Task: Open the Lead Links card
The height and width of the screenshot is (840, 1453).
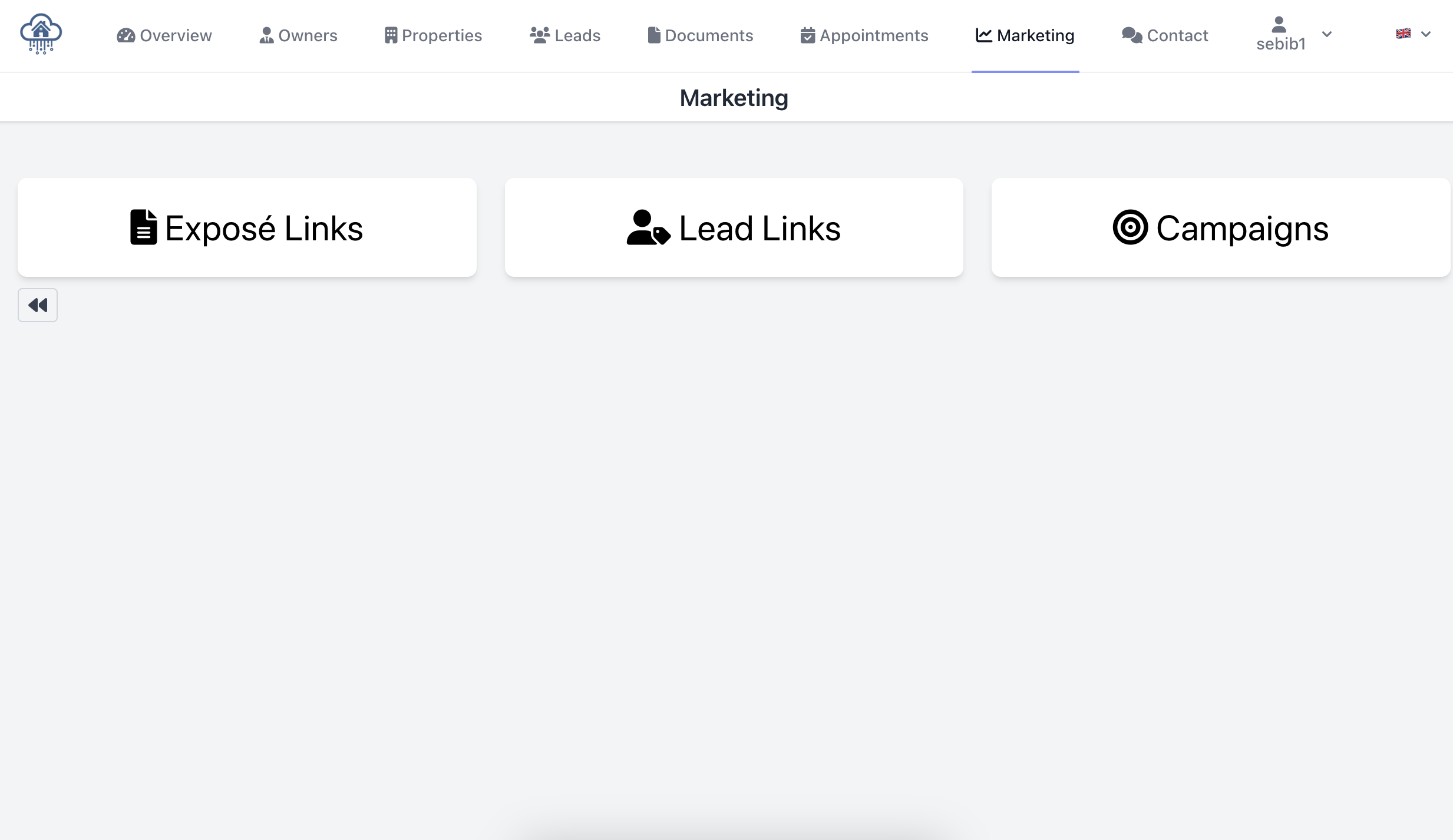Action: (x=734, y=227)
